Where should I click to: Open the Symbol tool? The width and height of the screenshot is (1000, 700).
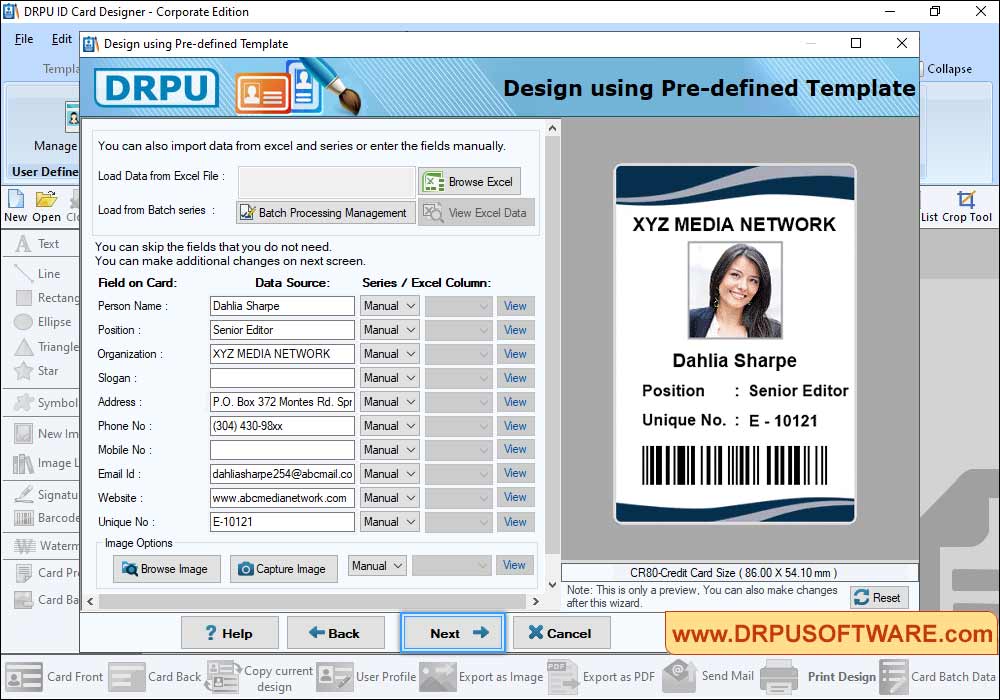pos(45,402)
